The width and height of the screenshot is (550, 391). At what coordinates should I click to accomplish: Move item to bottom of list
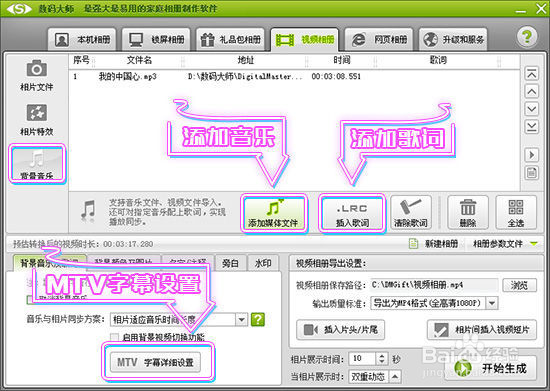tap(531, 127)
